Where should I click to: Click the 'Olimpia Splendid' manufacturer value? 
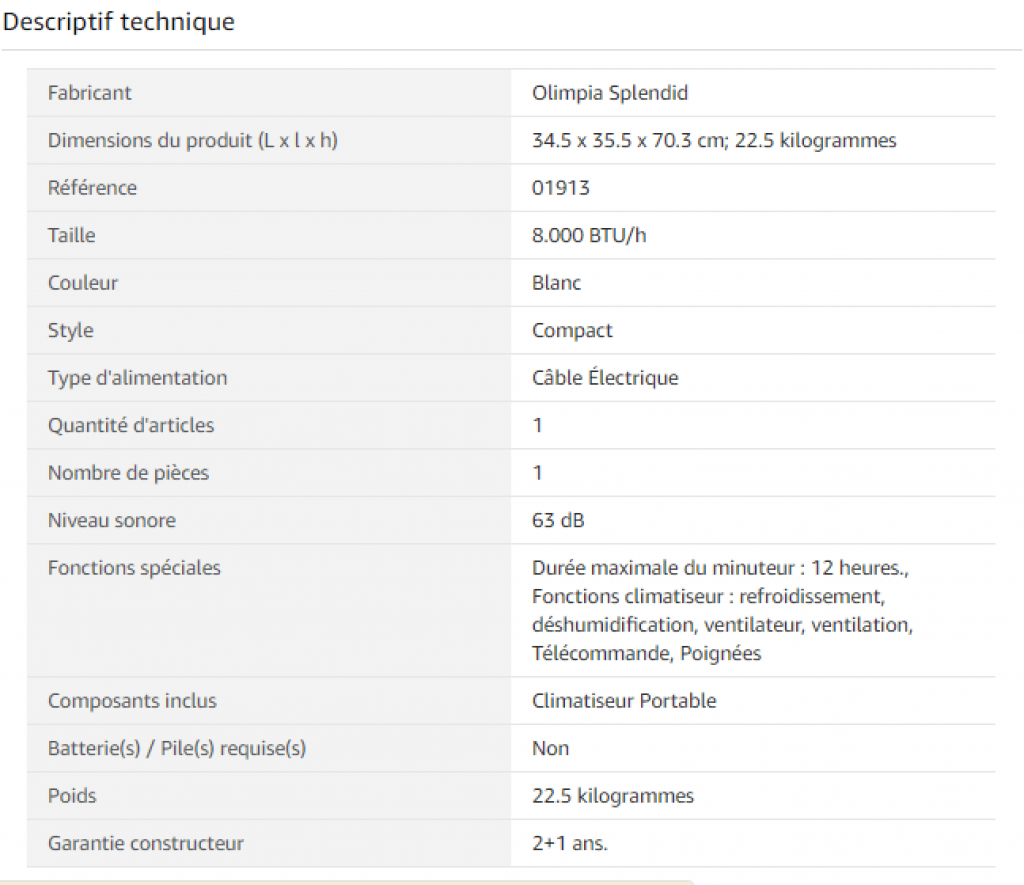609,93
